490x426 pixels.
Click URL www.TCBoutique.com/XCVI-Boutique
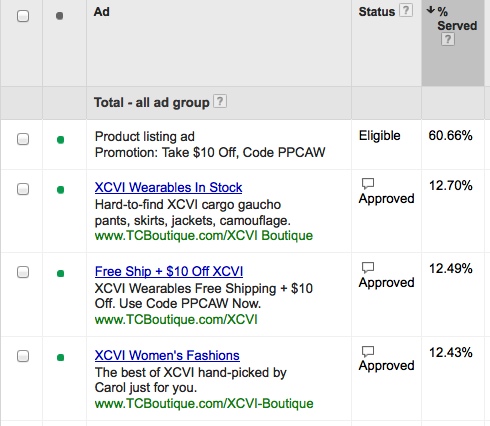pos(204,404)
